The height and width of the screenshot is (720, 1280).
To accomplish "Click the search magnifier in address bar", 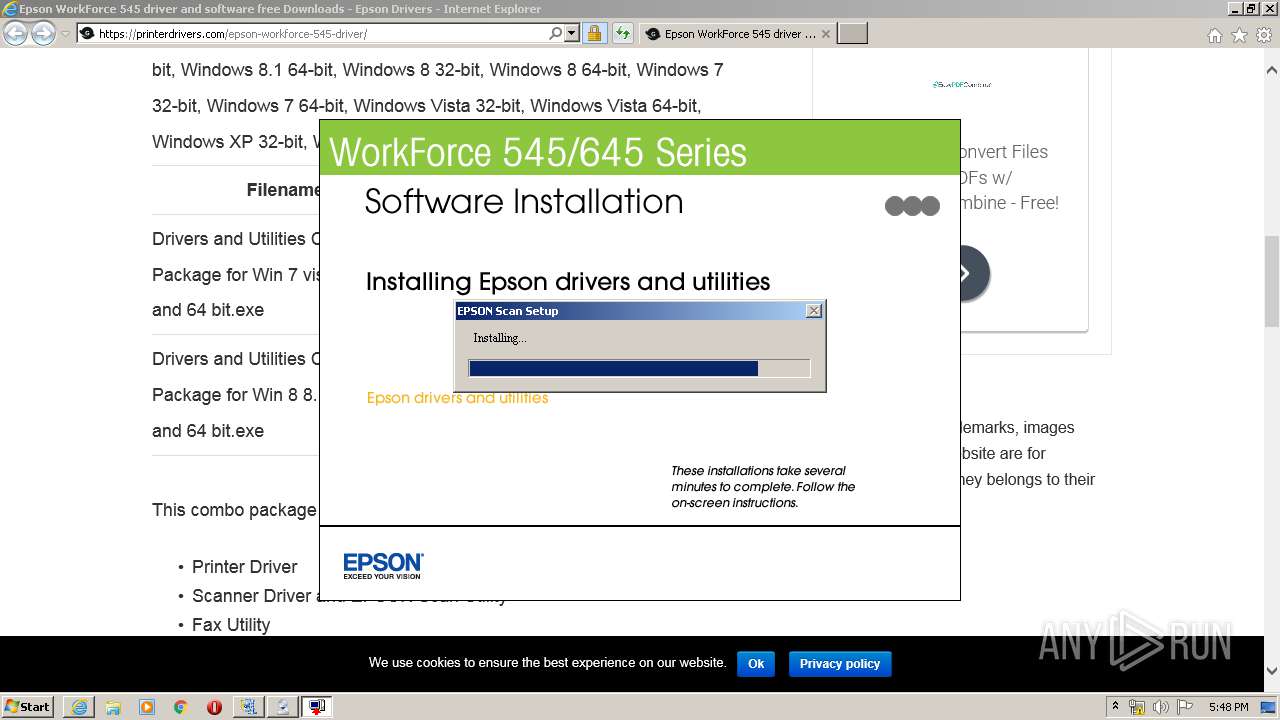I will pos(556,33).
